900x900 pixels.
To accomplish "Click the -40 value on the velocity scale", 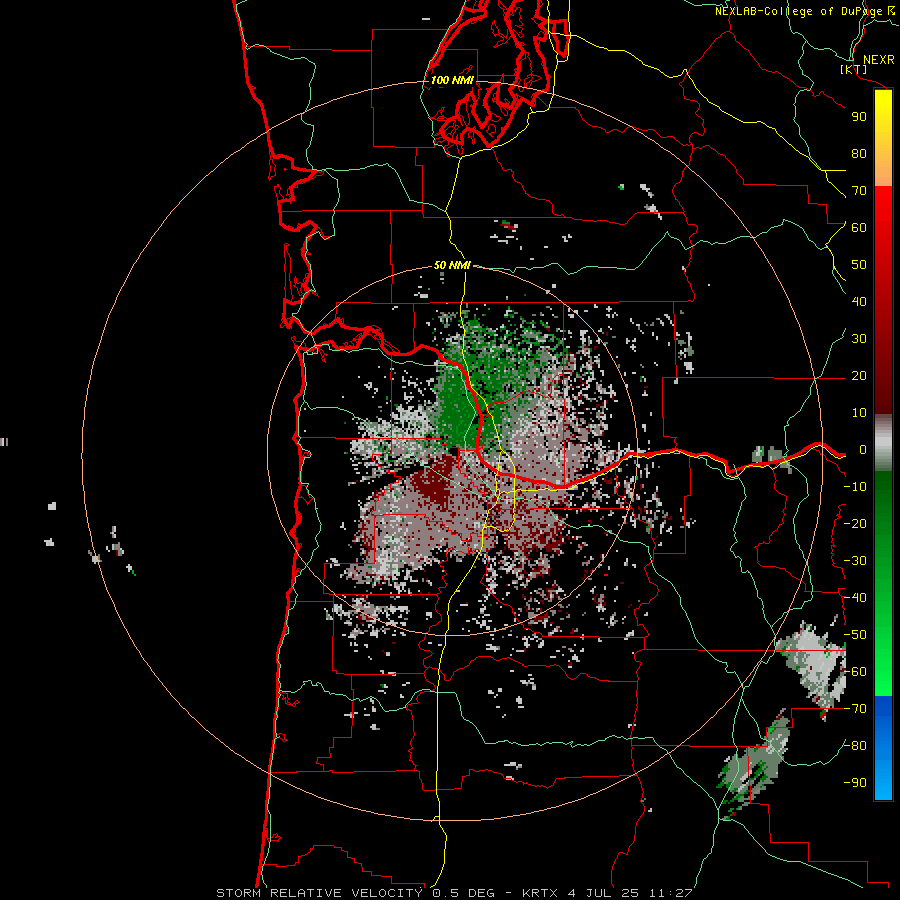I will click(x=855, y=598).
